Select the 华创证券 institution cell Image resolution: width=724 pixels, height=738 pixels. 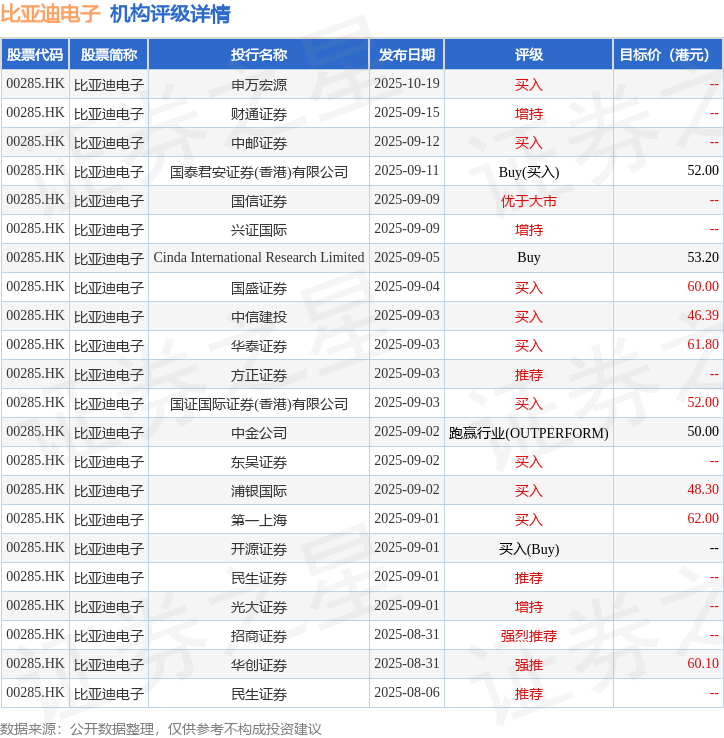[258, 665]
